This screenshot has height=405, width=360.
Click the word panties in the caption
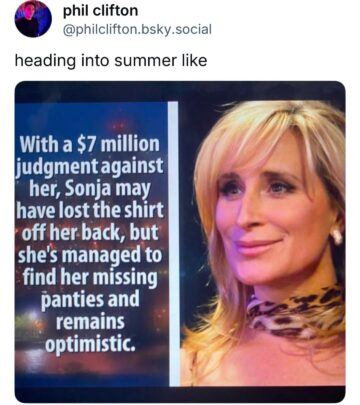coord(68,300)
